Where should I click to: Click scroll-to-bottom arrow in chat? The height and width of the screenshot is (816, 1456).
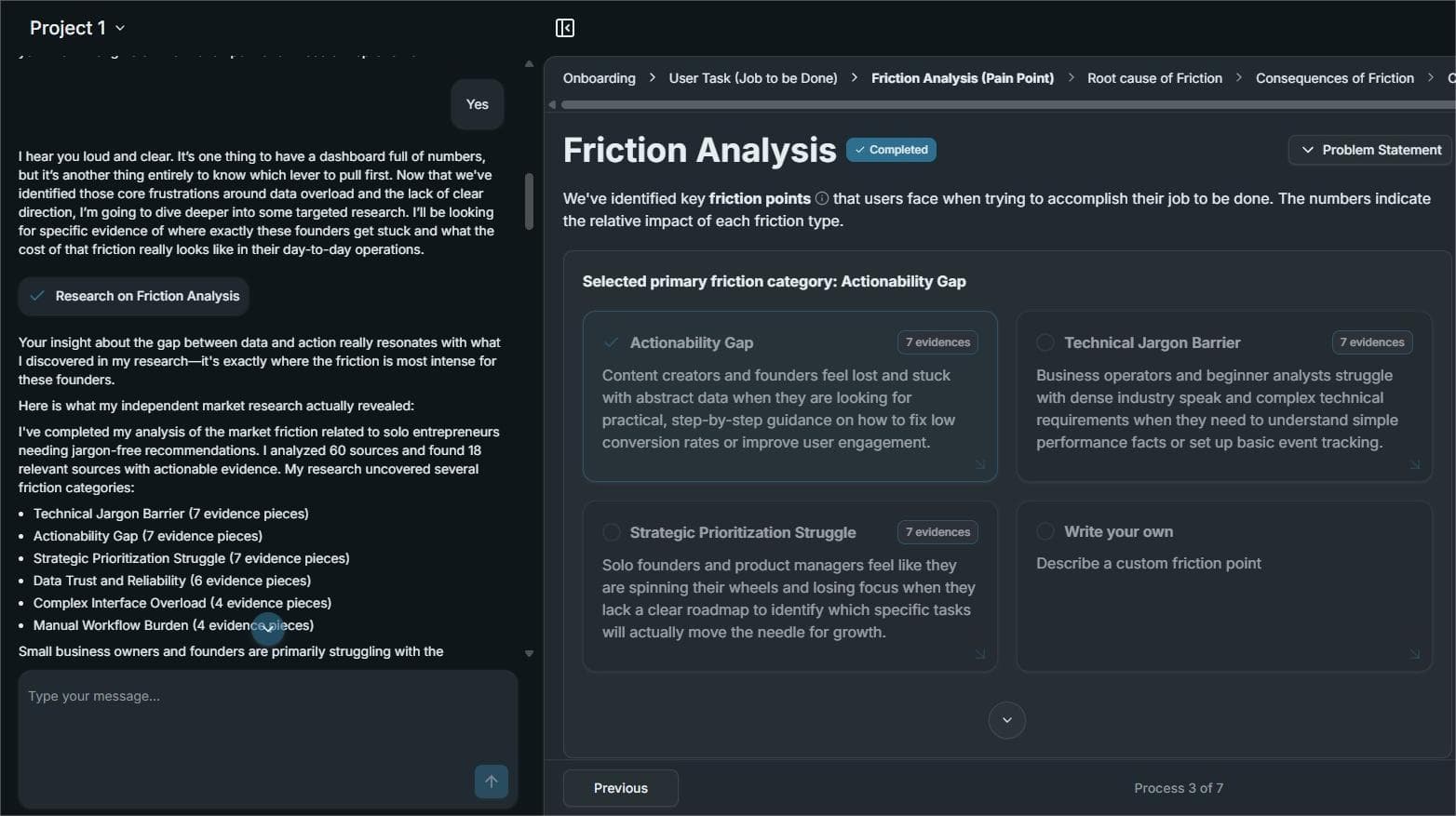[x=268, y=628]
